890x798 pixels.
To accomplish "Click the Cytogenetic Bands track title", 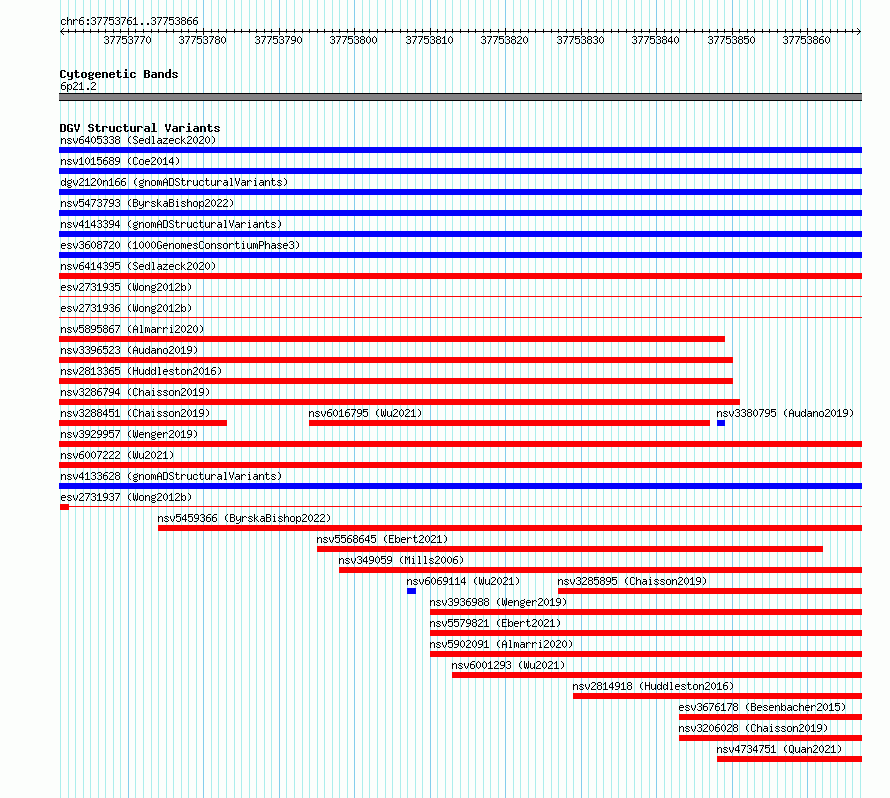I will click(x=119, y=74).
